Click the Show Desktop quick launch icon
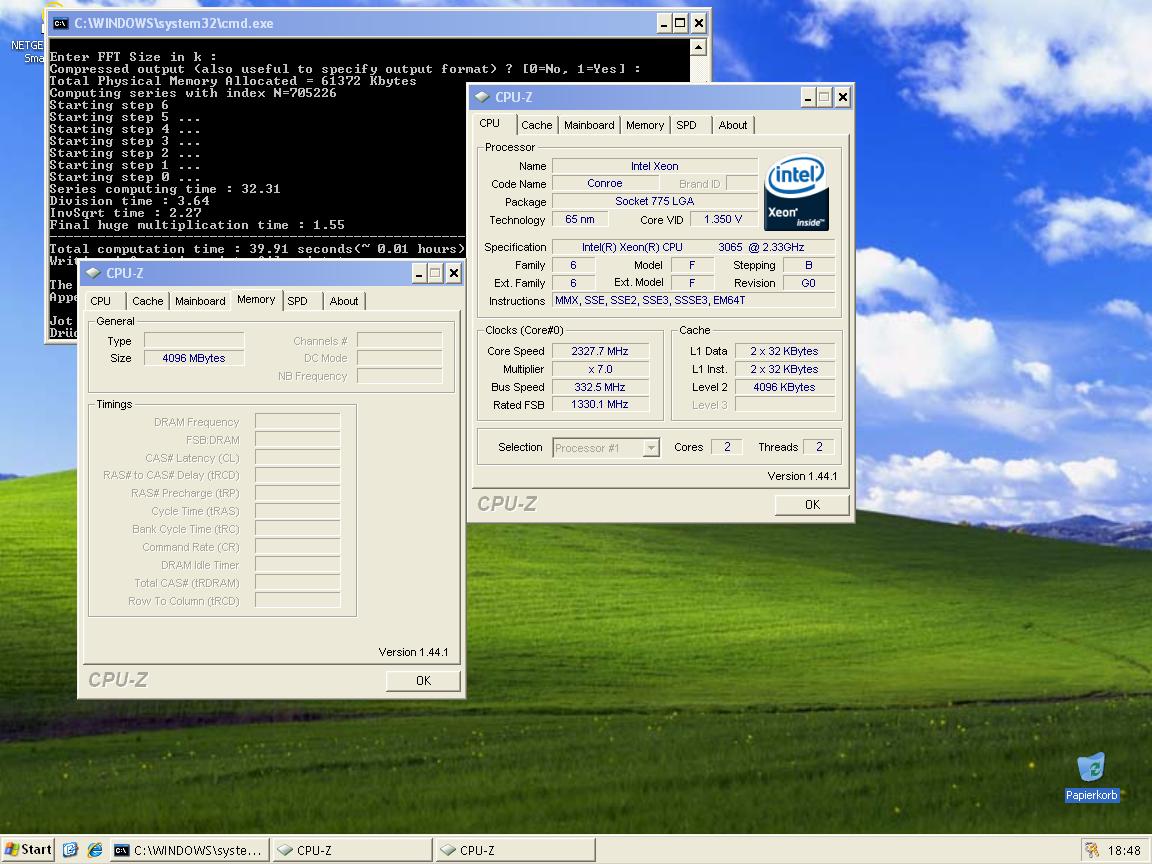 (70, 850)
